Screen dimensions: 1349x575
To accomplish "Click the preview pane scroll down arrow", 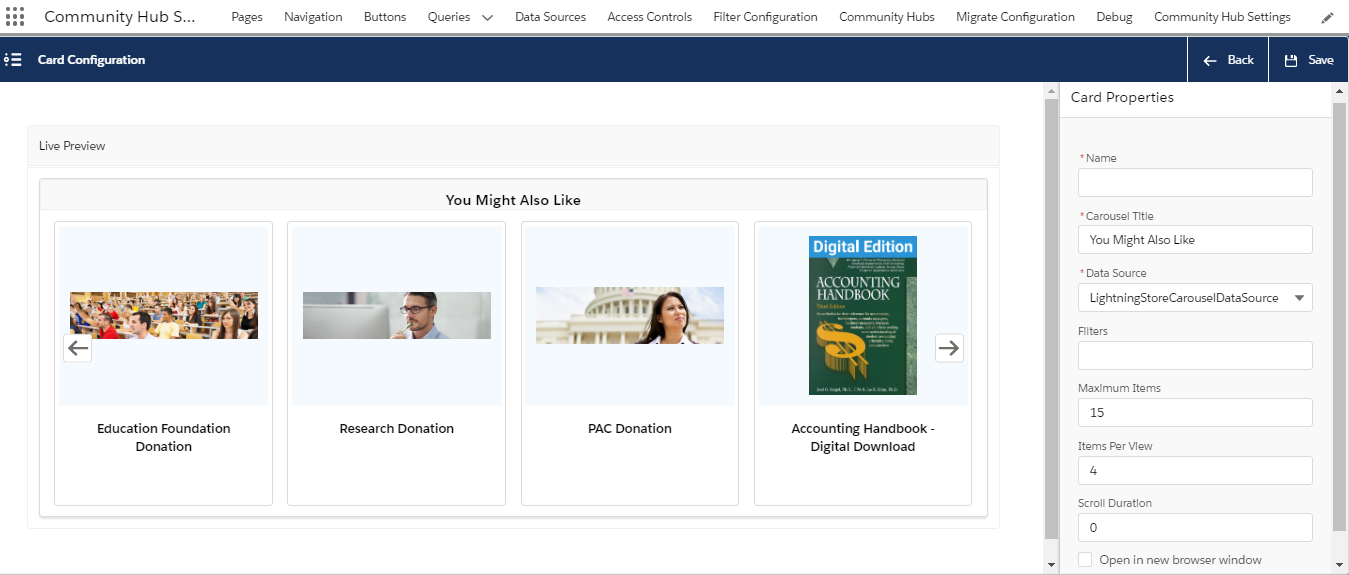I will pyautogui.click(x=1050, y=564).
